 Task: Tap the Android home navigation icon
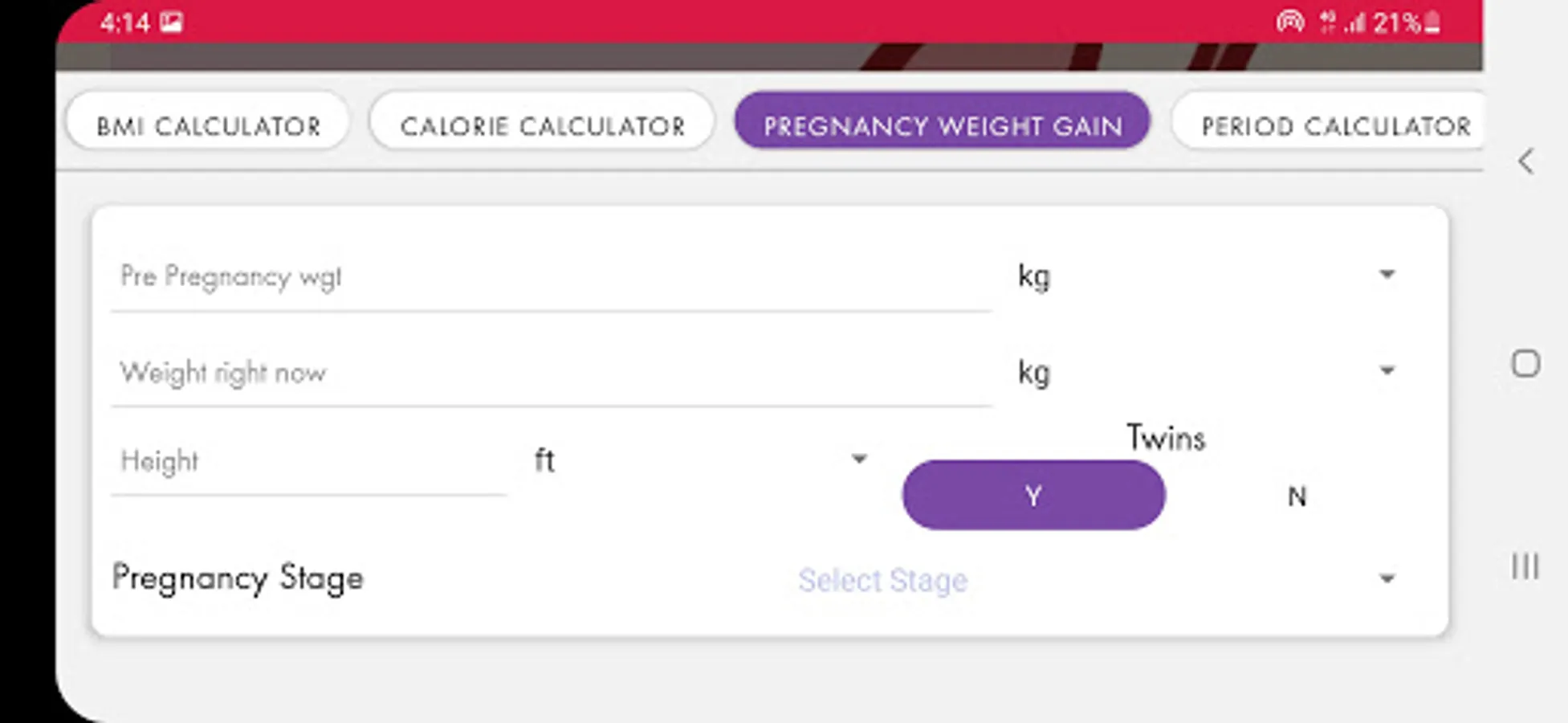[1525, 363]
